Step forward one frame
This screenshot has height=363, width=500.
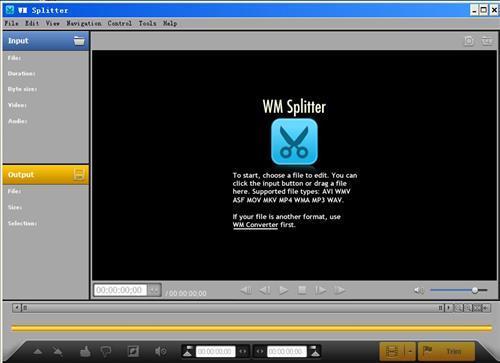[x=321, y=290]
